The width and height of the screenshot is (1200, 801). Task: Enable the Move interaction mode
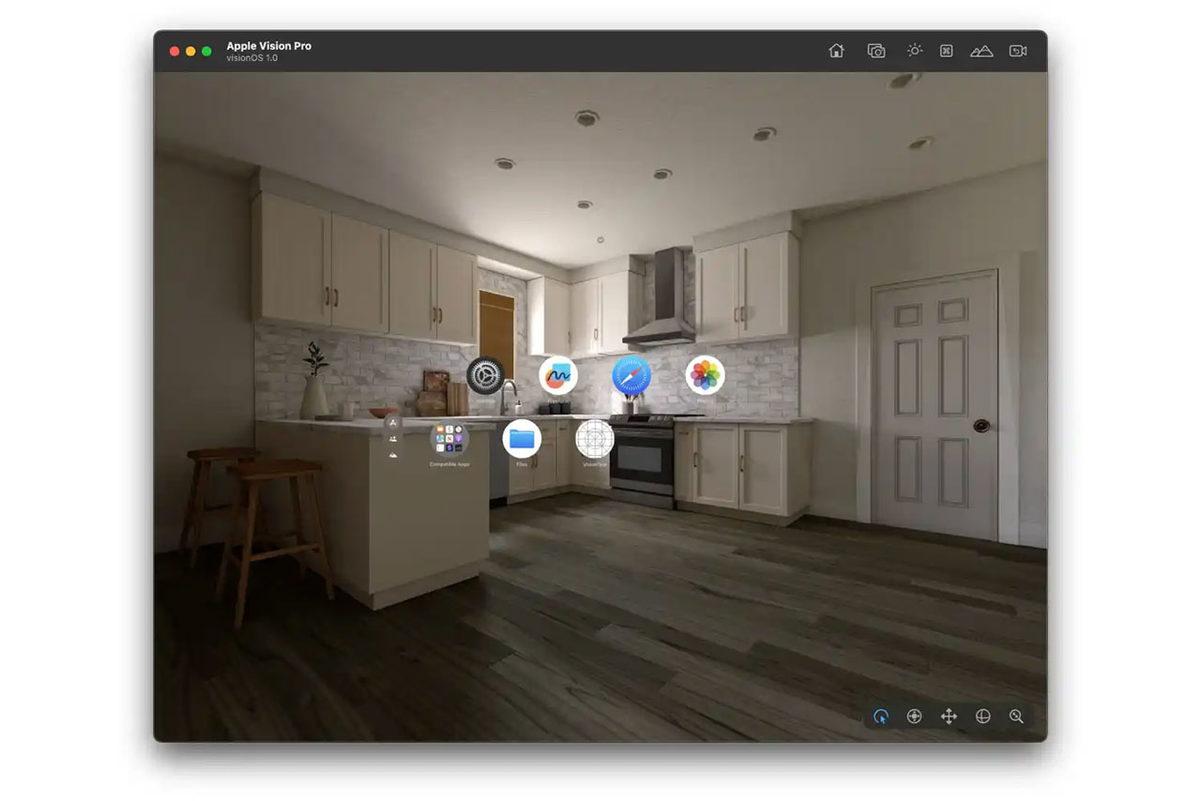pos(948,716)
